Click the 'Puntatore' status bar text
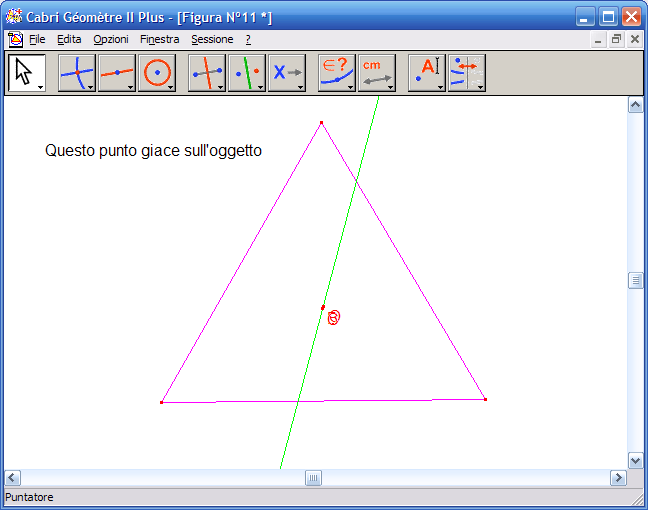Image resolution: width=648 pixels, height=510 pixels. pos(29,497)
